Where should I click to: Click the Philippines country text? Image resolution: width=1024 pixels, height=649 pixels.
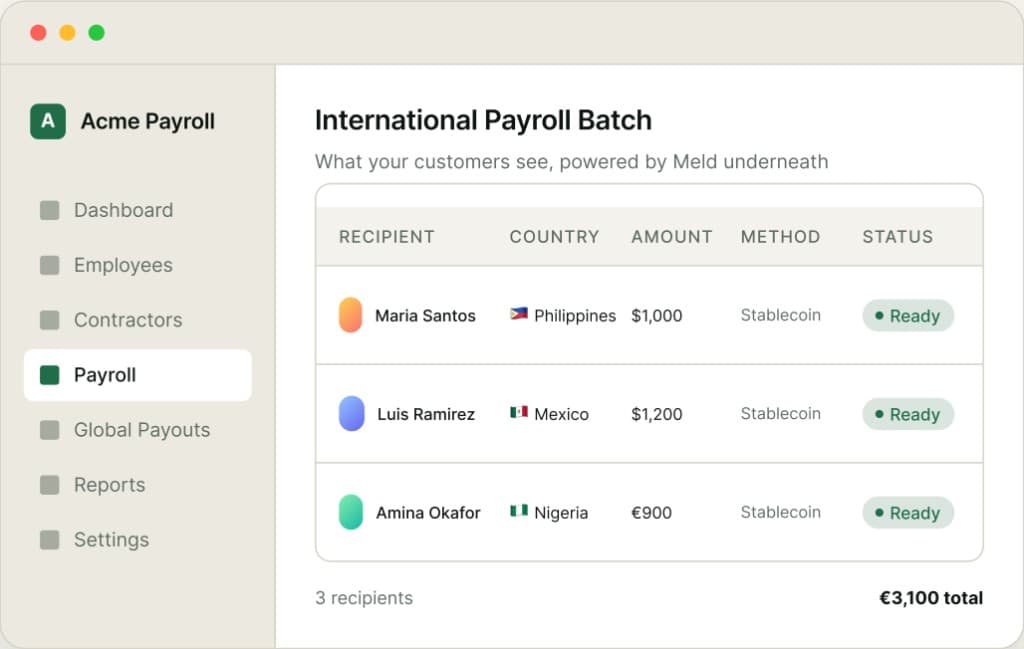(x=575, y=316)
